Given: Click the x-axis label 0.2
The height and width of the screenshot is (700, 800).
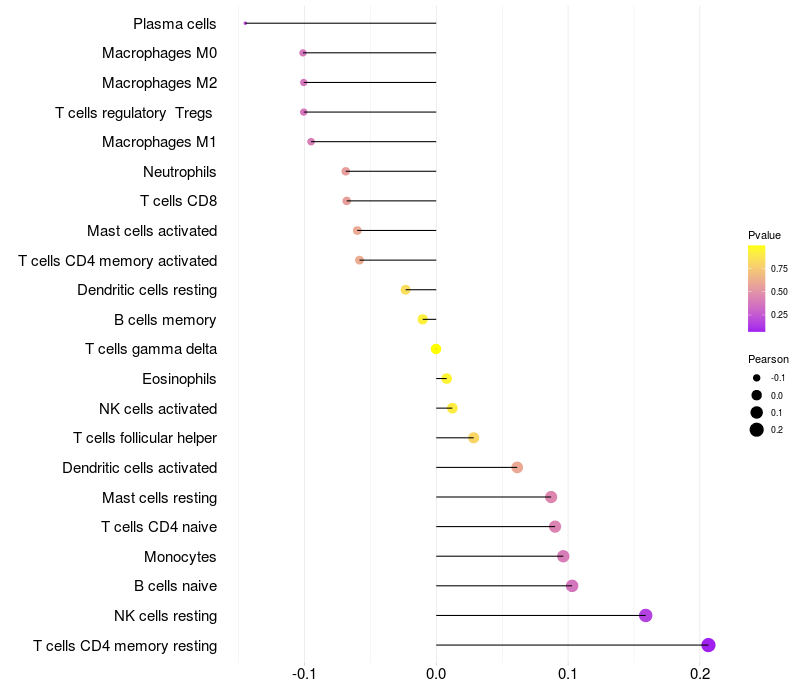Looking at the screenshot, I should point(700,674).
